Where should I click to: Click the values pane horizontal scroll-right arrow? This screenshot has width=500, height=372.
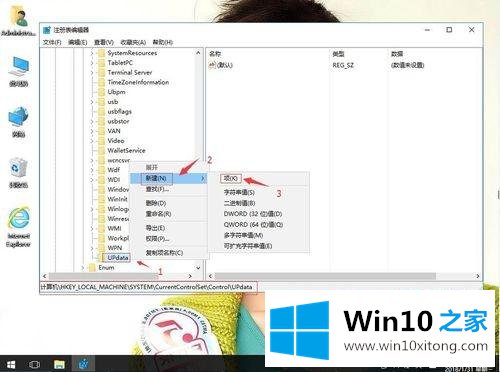coord(478,276)
